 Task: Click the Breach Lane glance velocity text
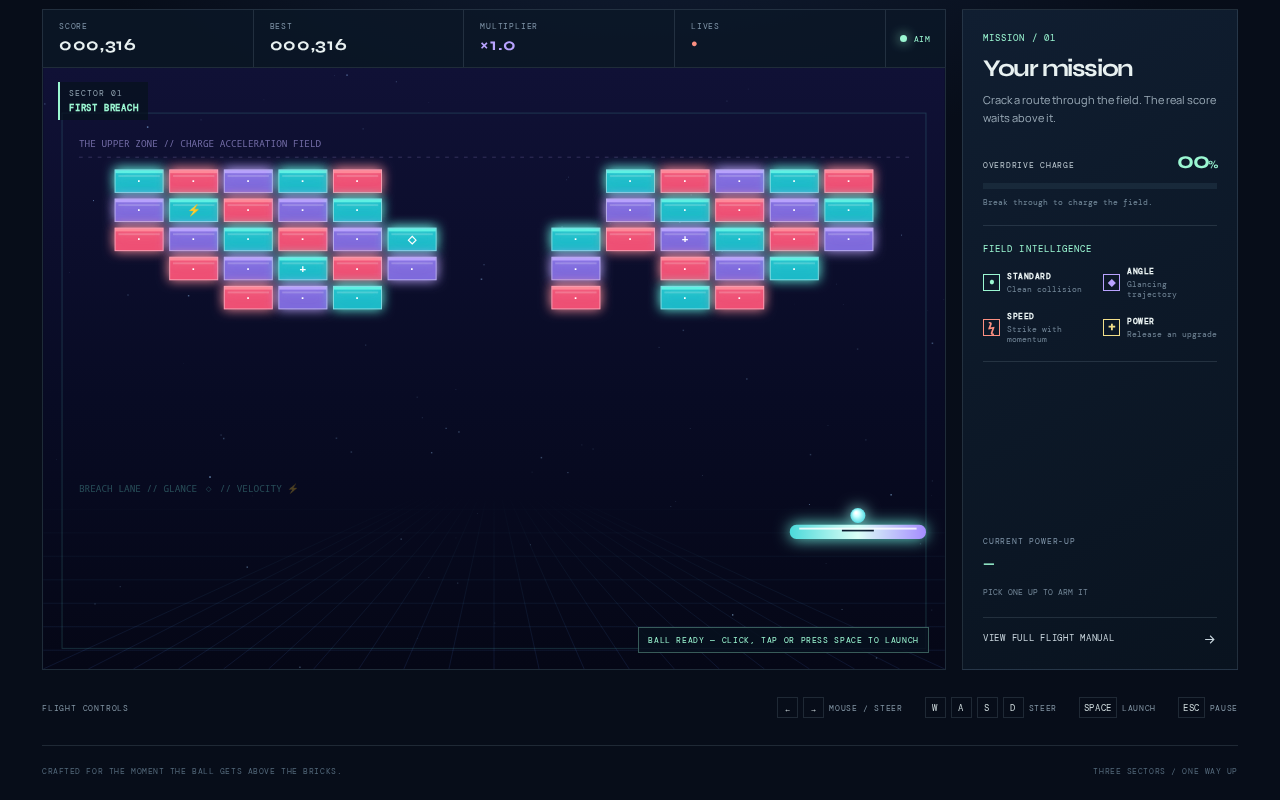[x=189, y=489]
